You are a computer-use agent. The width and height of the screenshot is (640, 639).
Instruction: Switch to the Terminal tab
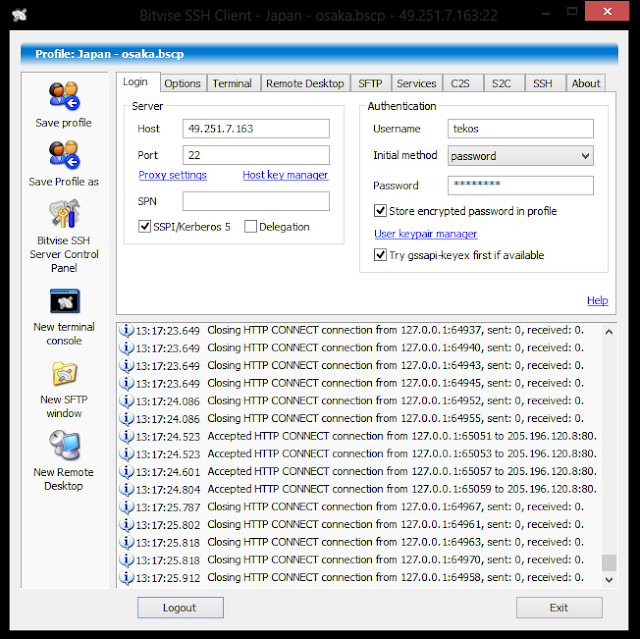coord(232,83)
